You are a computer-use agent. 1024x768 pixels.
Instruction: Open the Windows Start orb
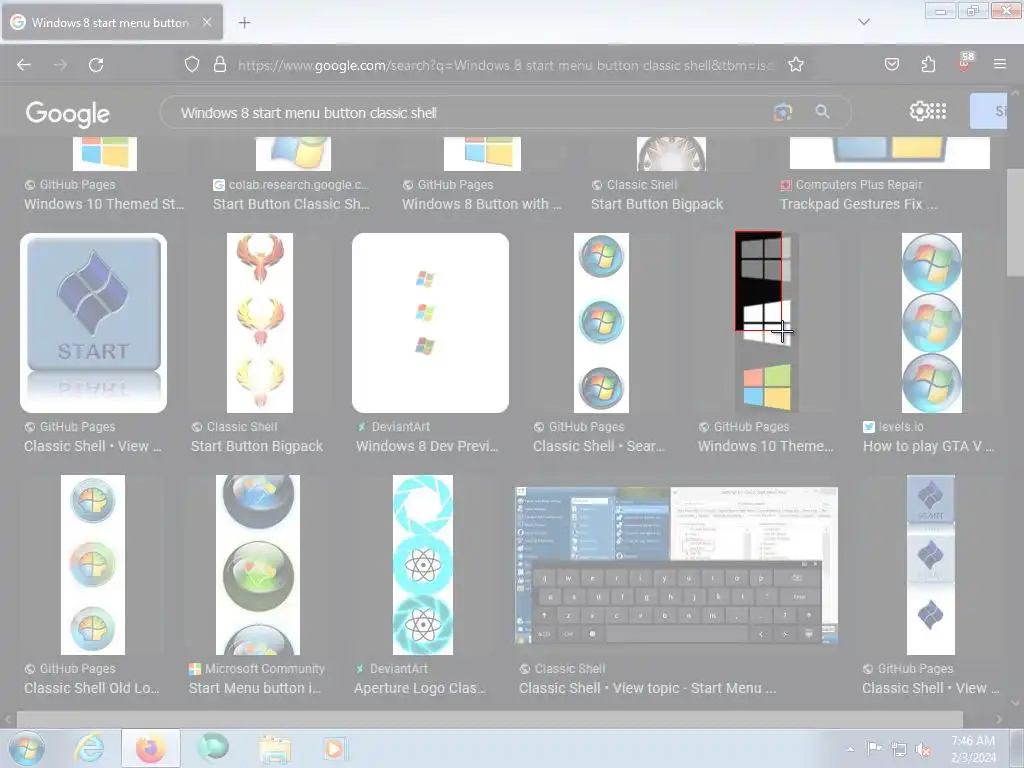pos(26,748)
